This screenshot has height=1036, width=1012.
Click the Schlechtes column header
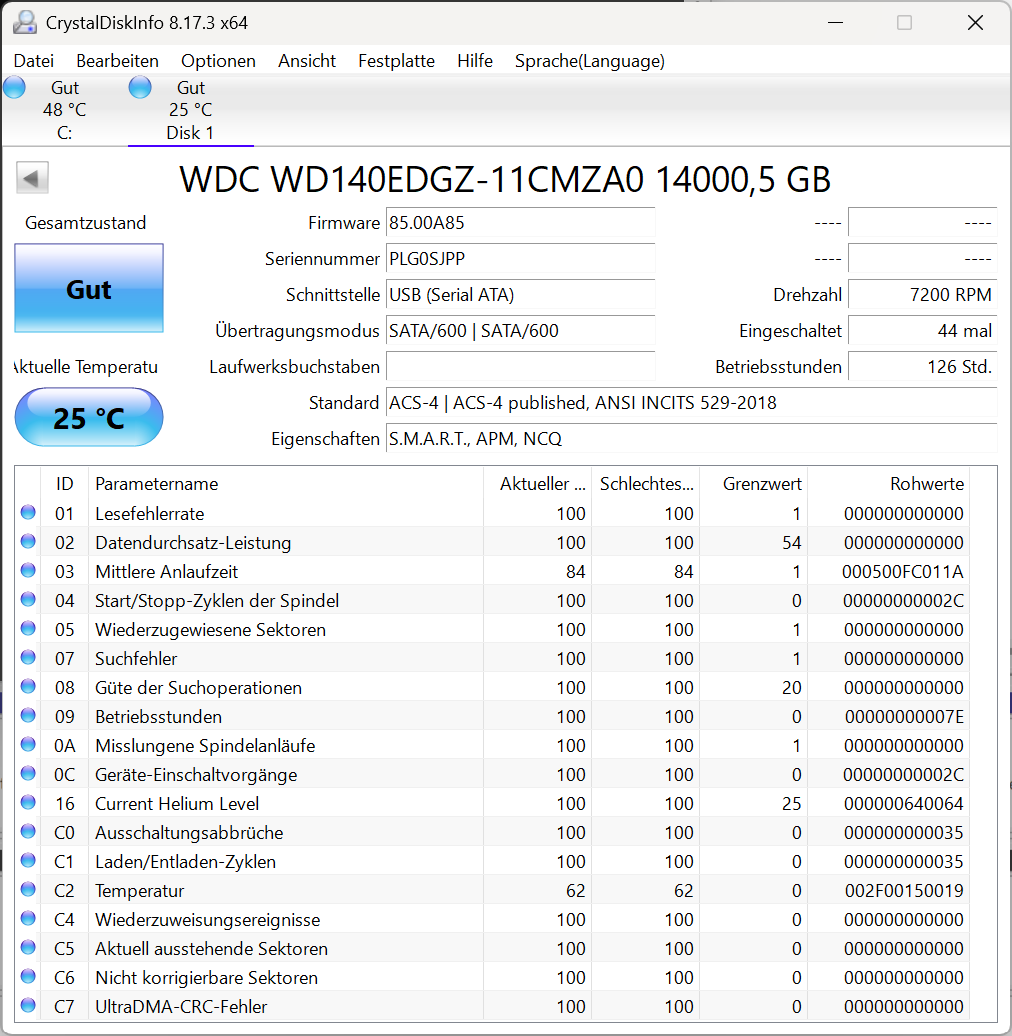click(x=645, y=484)
